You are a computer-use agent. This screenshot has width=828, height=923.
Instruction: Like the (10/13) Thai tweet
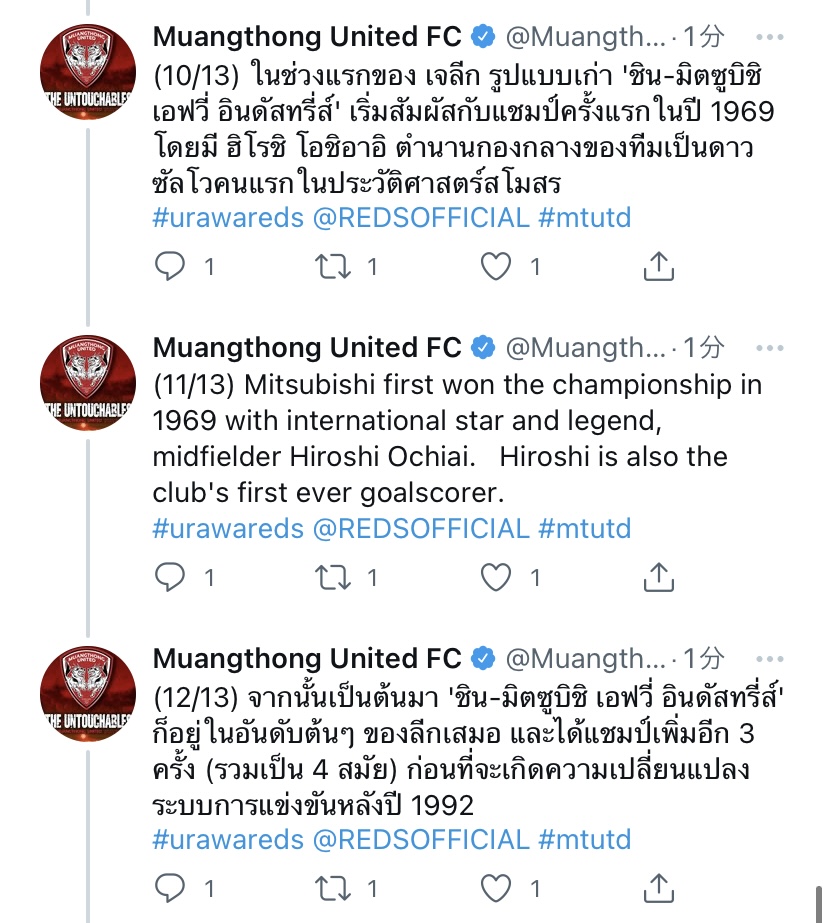(497, 266)
